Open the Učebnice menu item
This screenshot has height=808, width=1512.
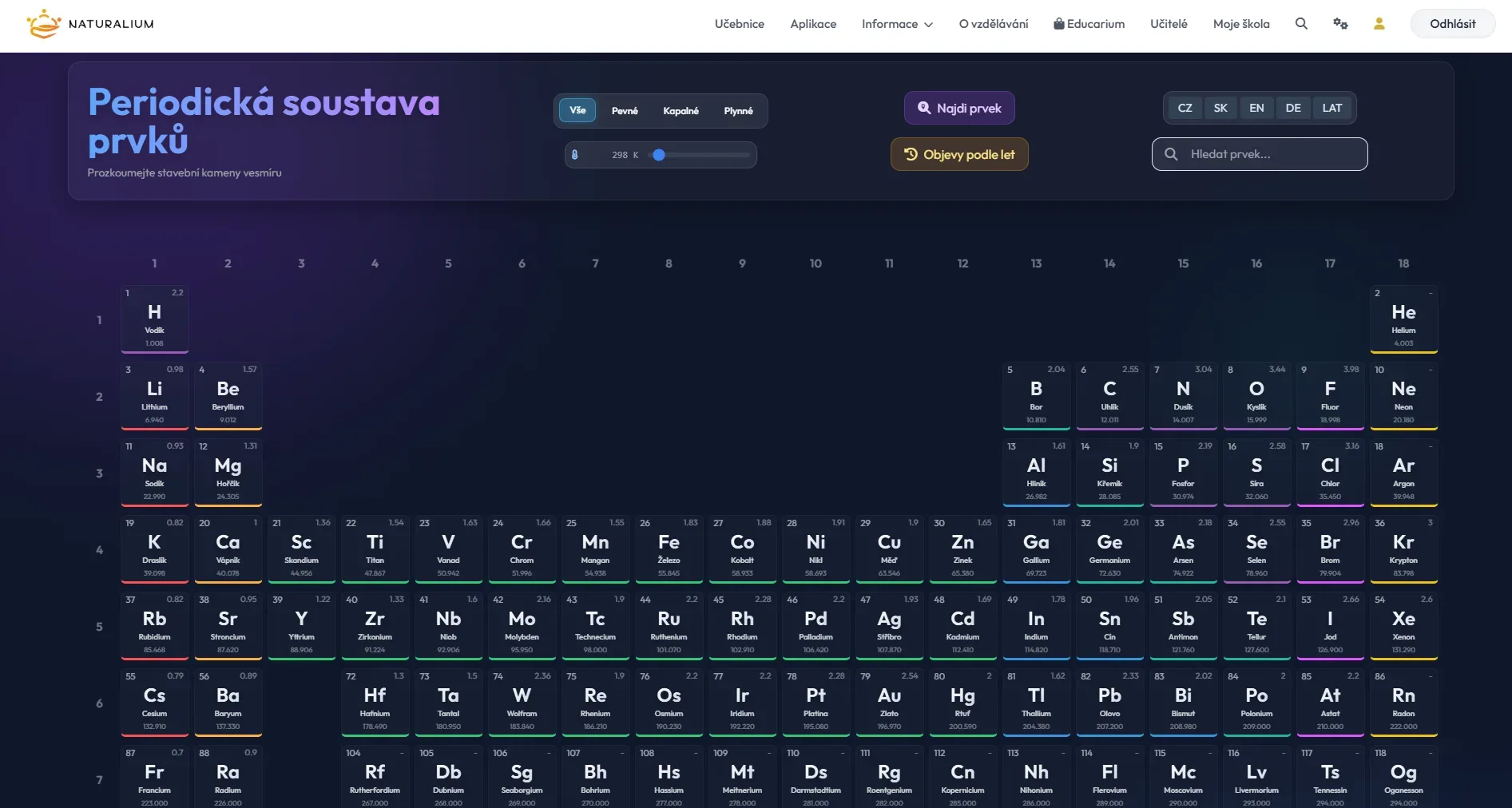click(x=739, y=24)
